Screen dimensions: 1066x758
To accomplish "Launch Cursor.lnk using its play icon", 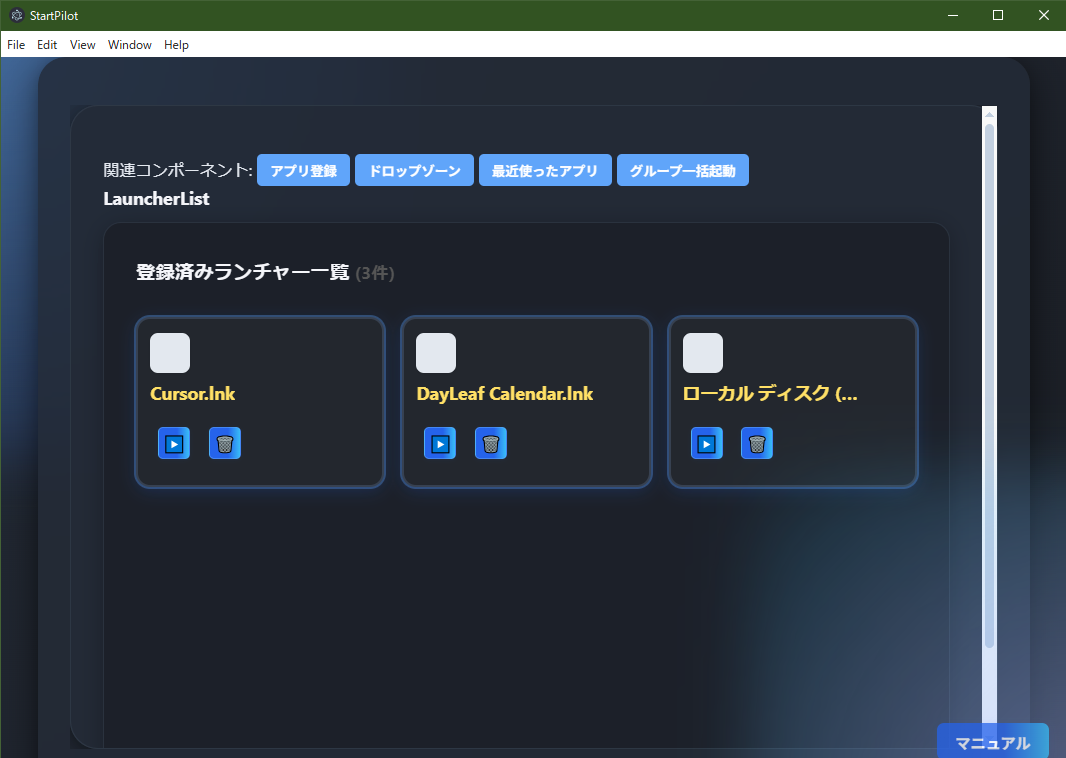I will point(173,443).
